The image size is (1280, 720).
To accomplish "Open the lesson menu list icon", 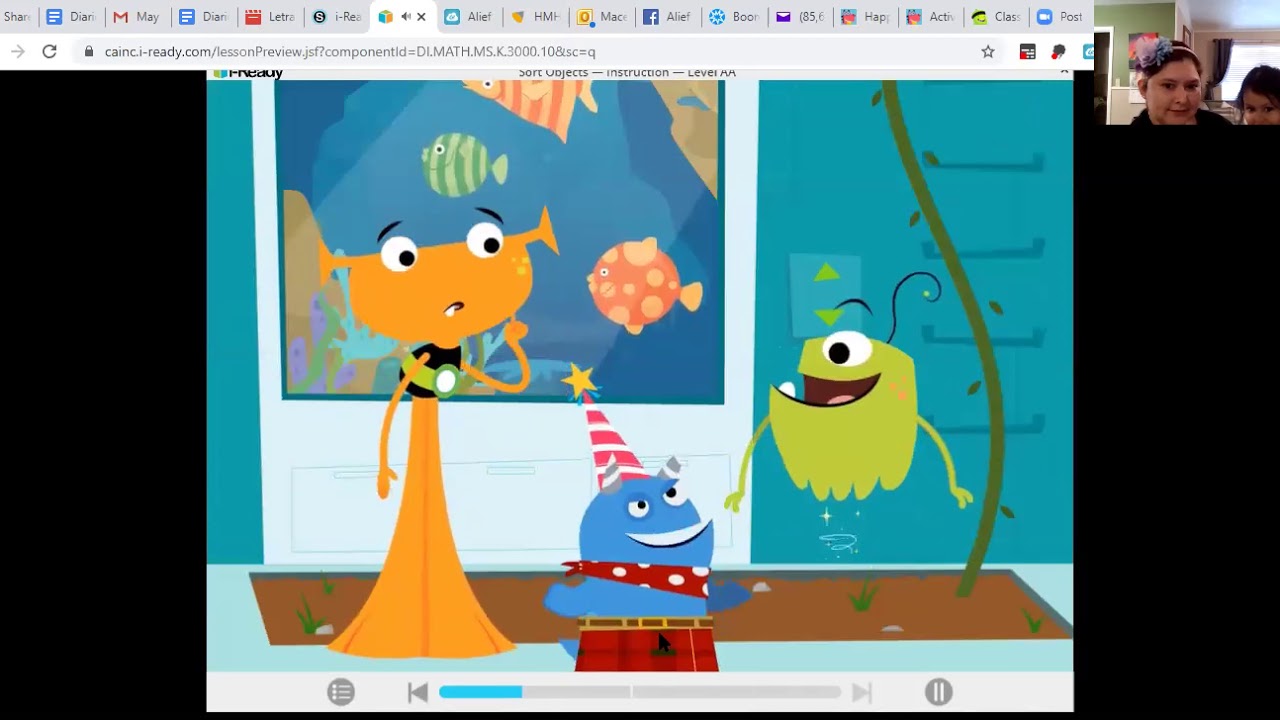I will pos(341,692).
